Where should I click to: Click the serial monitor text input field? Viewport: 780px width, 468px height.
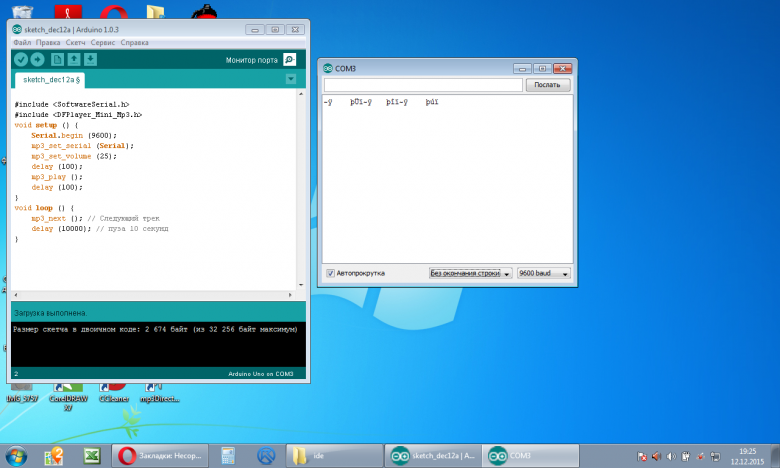[422, 85]
